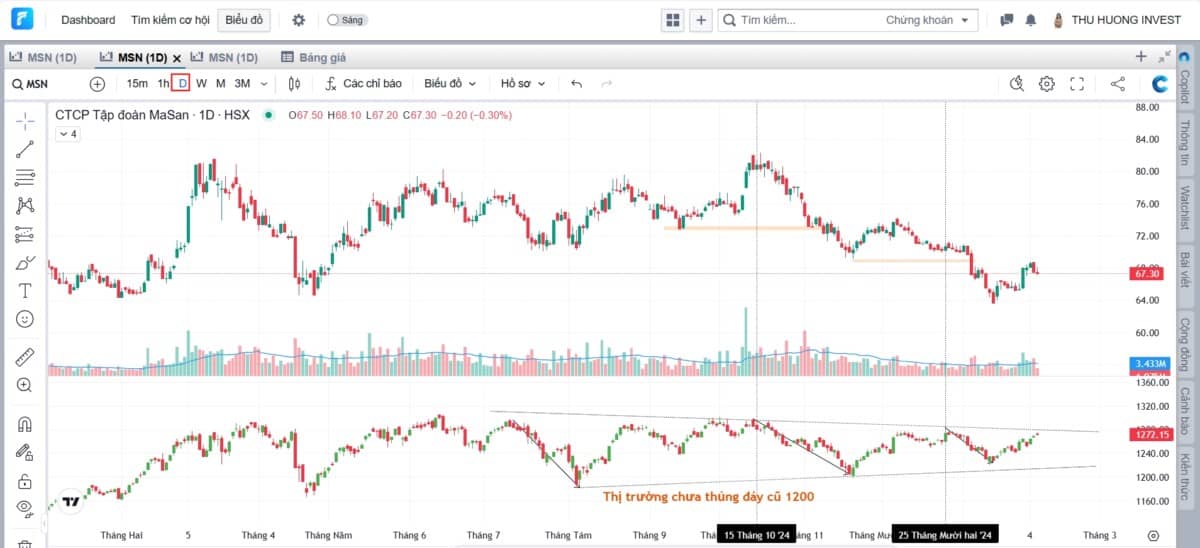Open the Bảng giá tab
Viewport: 1200px width, 548px height.
[x=313, y=57]
